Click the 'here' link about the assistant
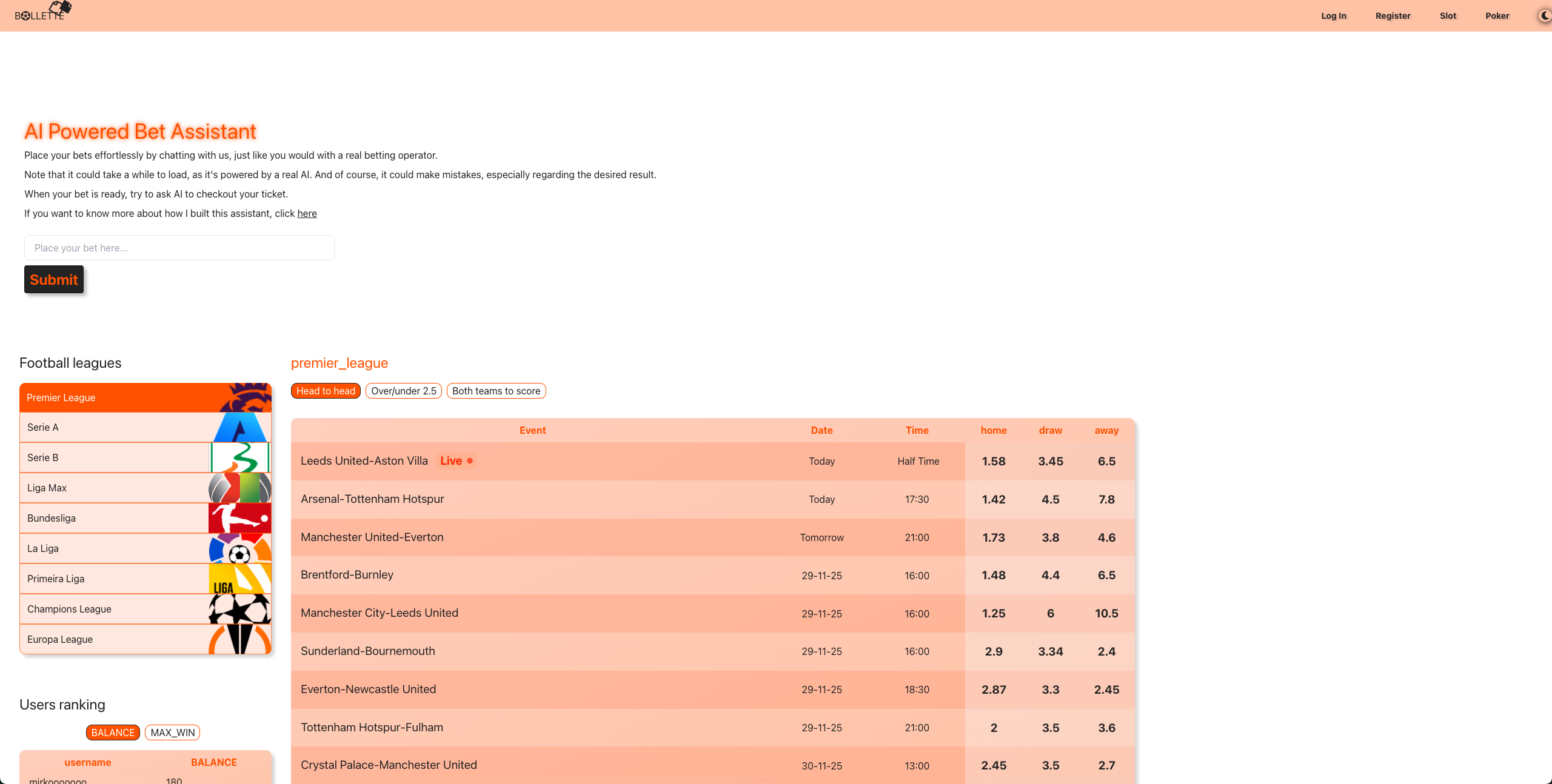1552x784 pixels. click(307, 214)
